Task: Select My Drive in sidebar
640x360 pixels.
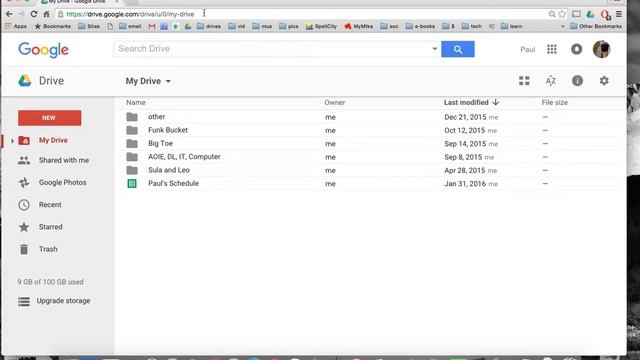Action: 53,140
